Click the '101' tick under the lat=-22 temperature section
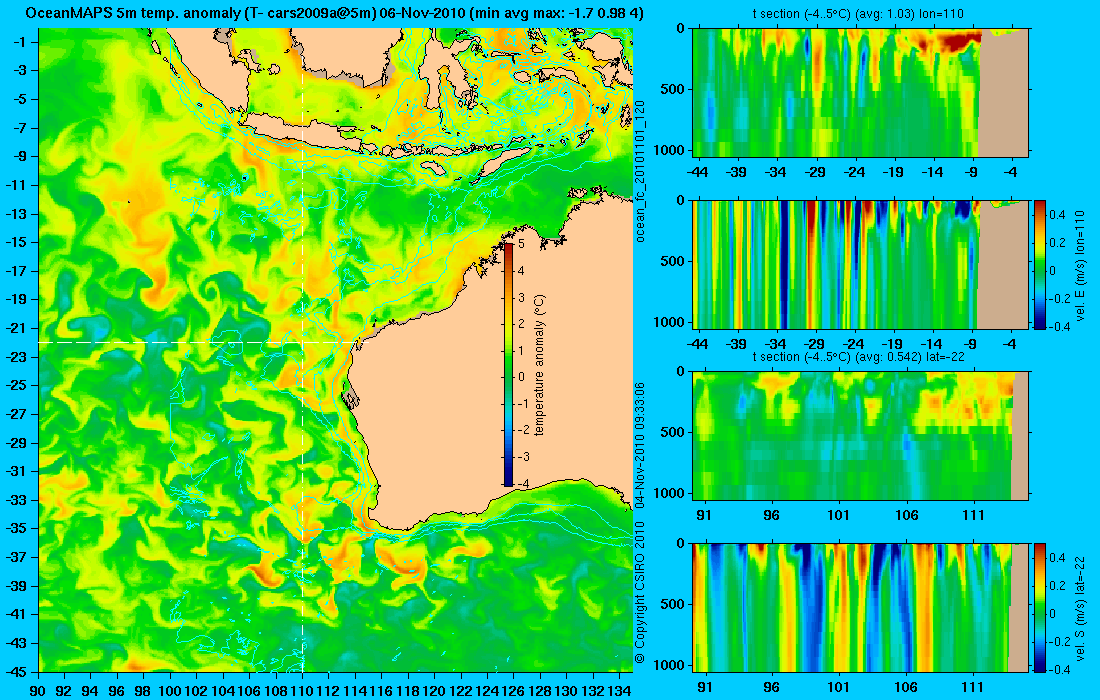The width and height of the screenshot is (1100, 700). [x=838, y=515]
